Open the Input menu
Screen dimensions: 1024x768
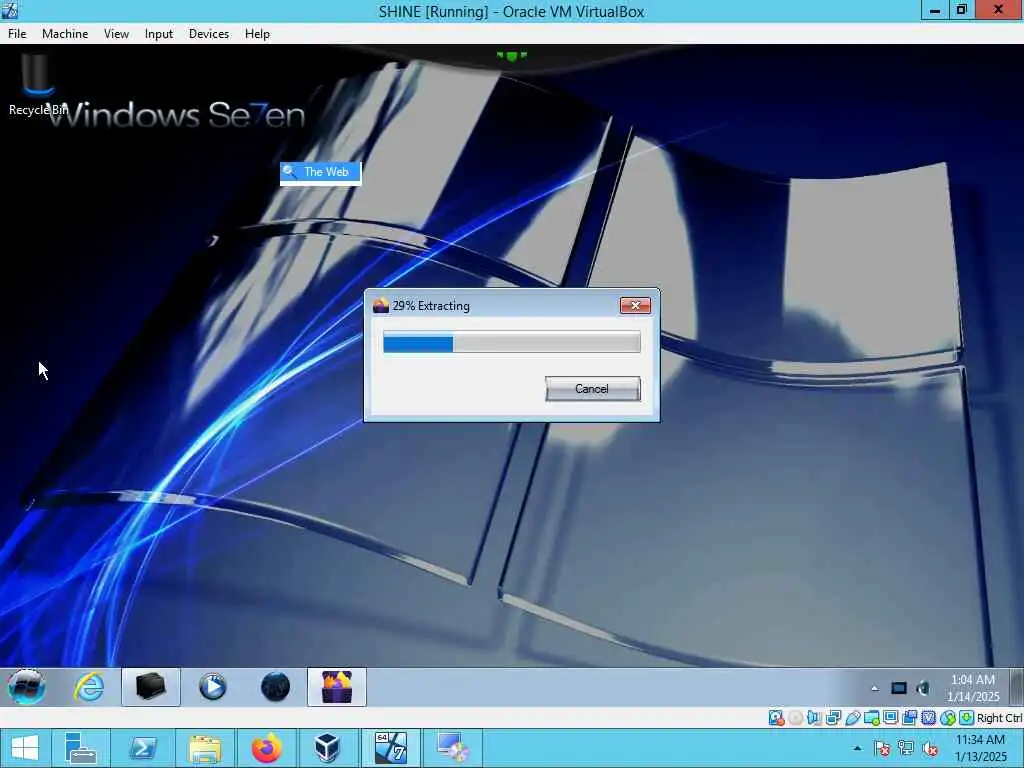point(159,34)
